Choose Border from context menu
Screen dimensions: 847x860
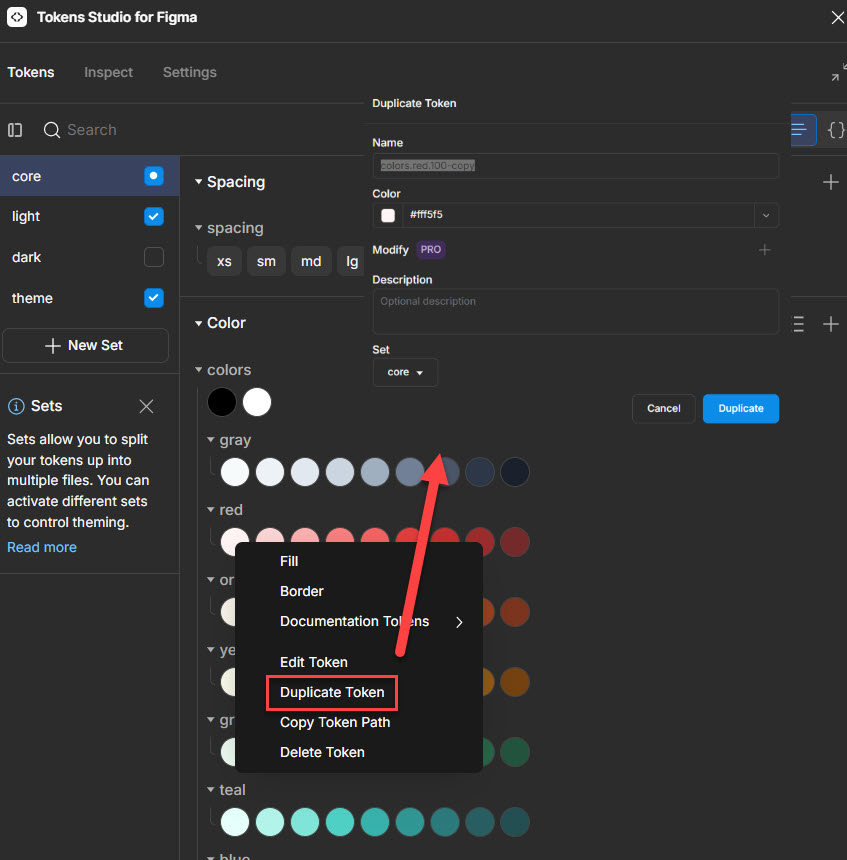(x=302, y=591)
